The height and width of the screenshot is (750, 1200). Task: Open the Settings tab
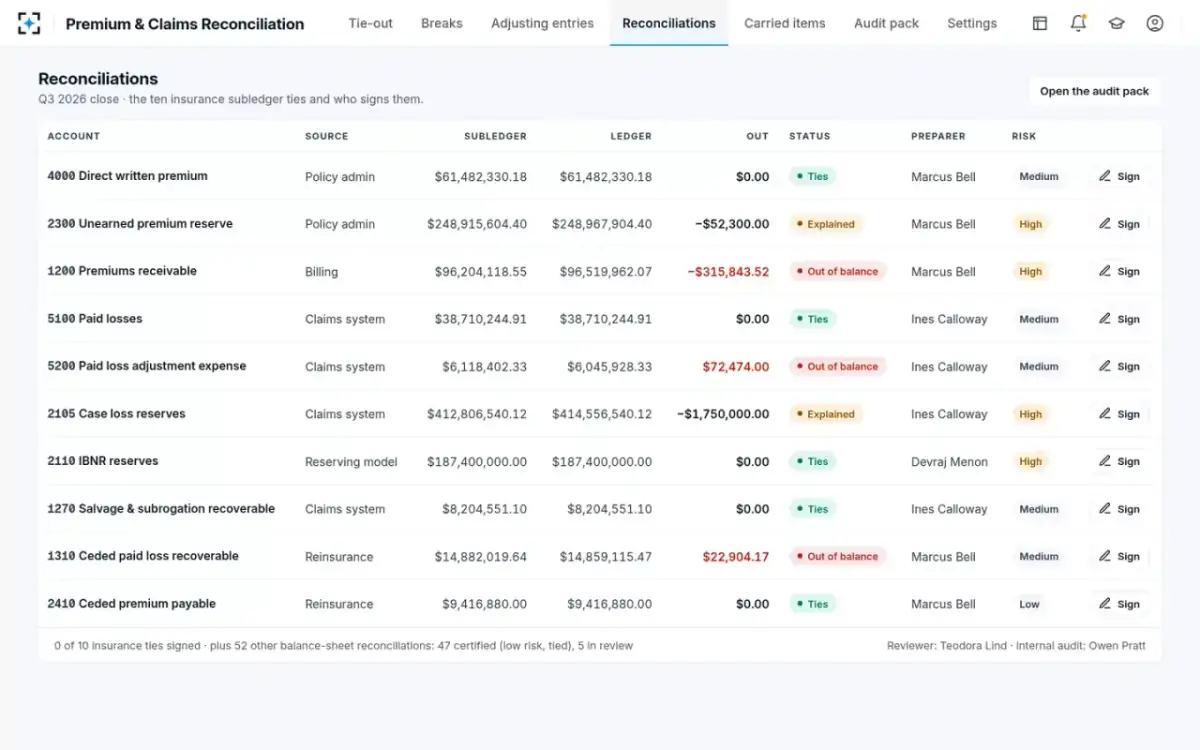pyautogui.click(x=972, y=23)
